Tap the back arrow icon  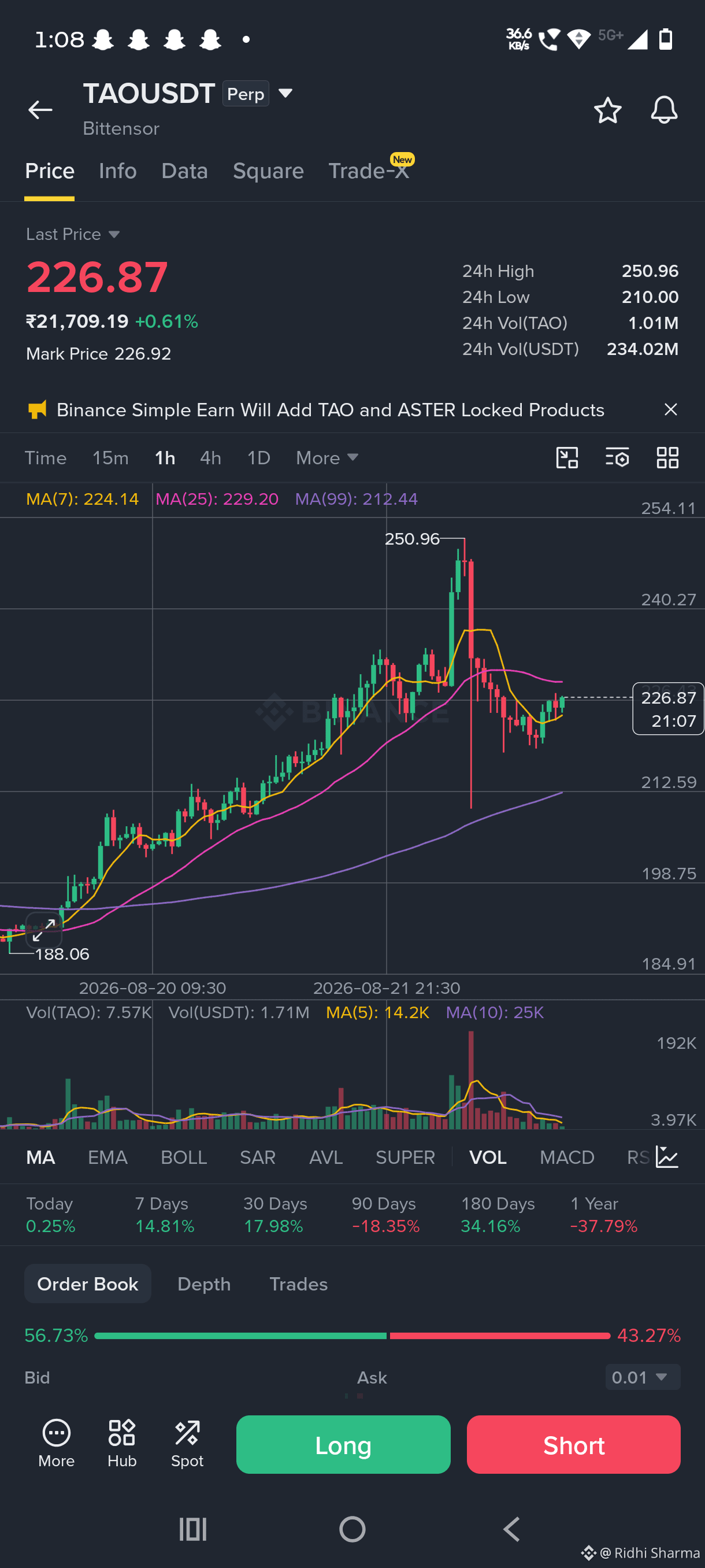40,110
